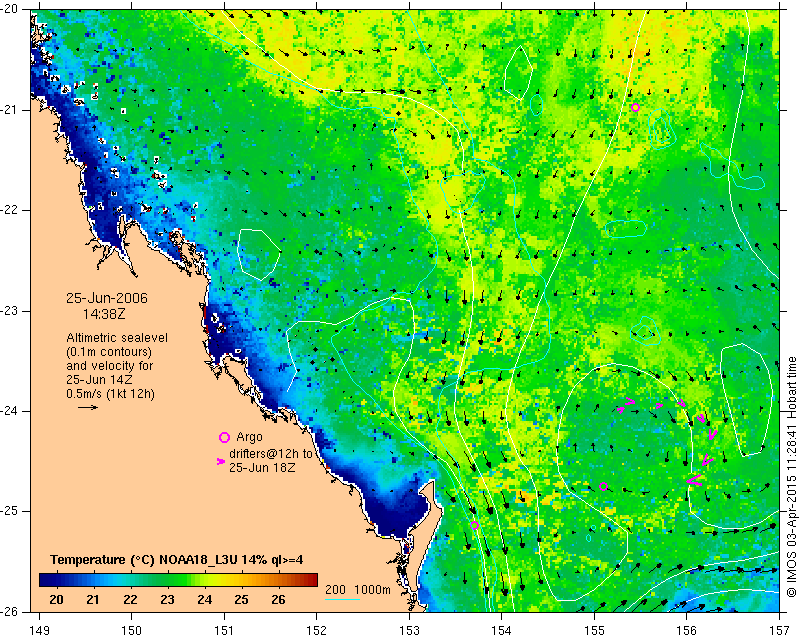Click the '25-Jun 14Z' text line
Screen dimensions: 800x640
tap(99, 380)
